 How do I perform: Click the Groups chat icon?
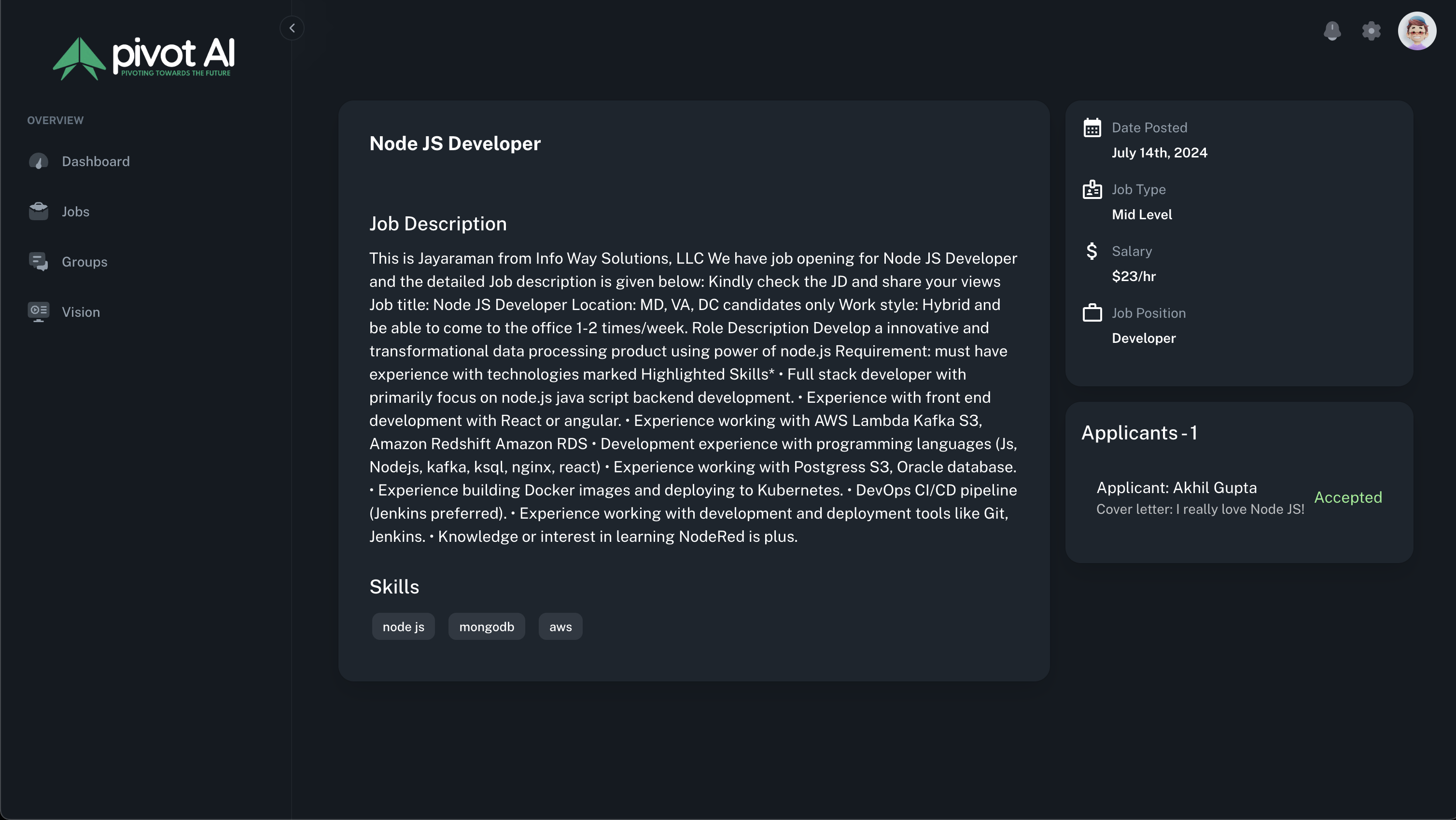(39, 262)
